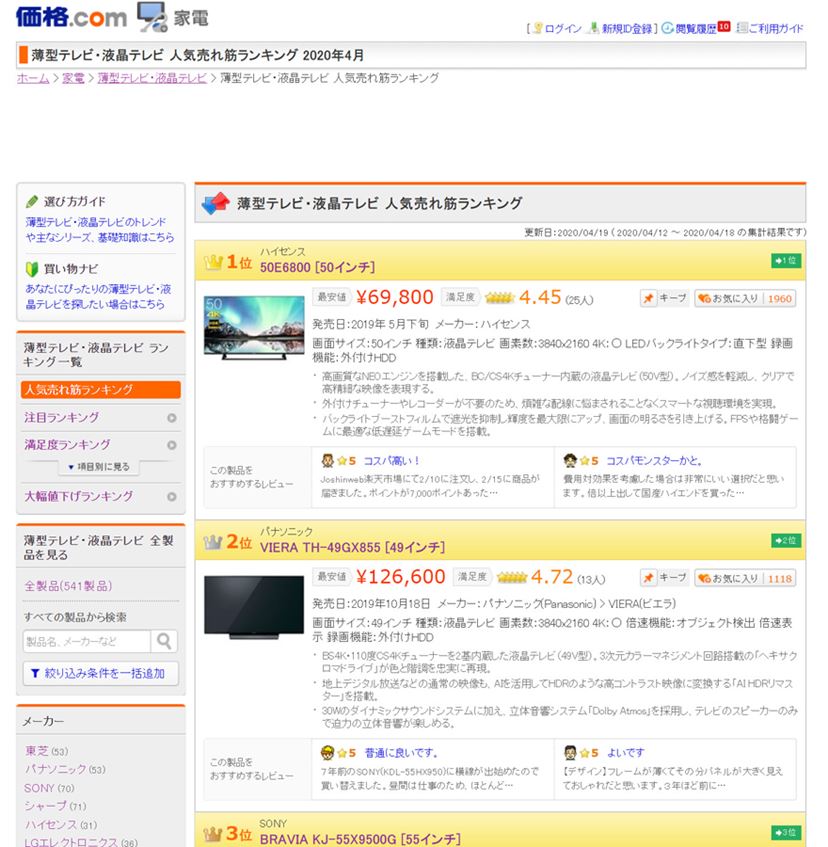Log in via ログイン link
Screen dimensions: 828x847
[x=562, y=28]
